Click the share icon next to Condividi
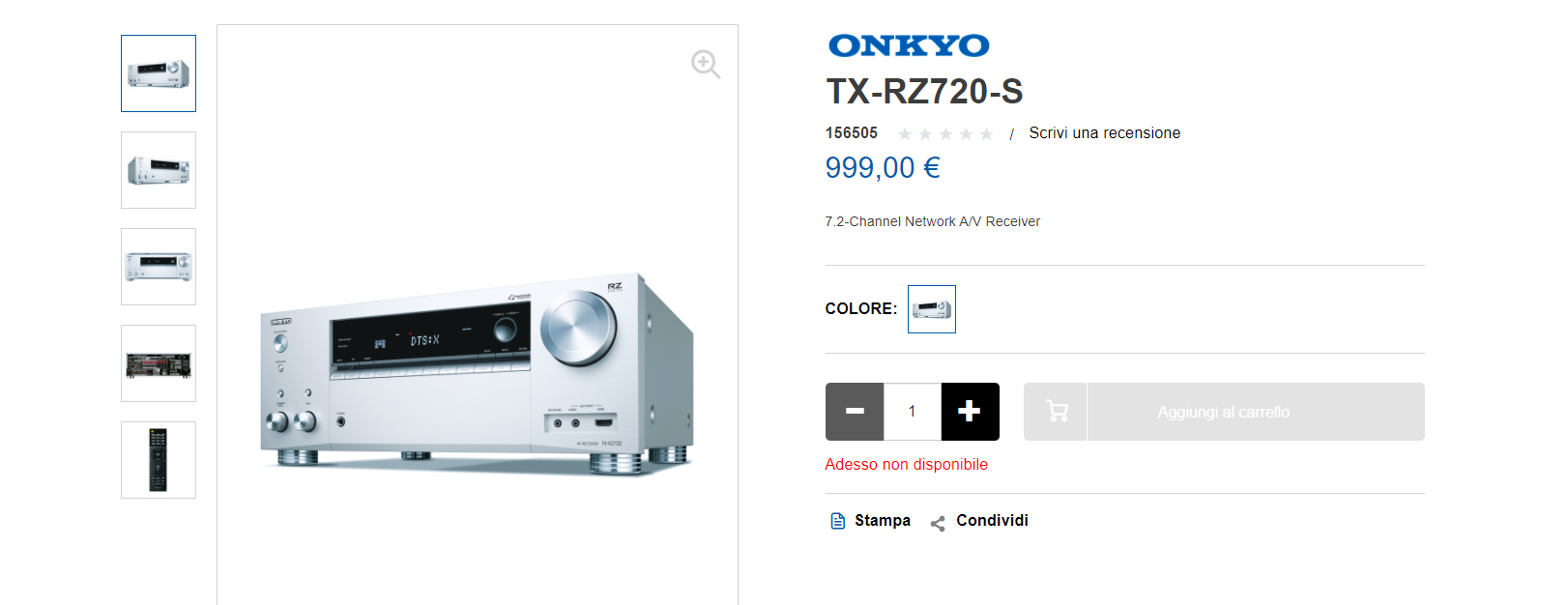Viewport: 1568px width, 605px height. [x=938, y=523]
